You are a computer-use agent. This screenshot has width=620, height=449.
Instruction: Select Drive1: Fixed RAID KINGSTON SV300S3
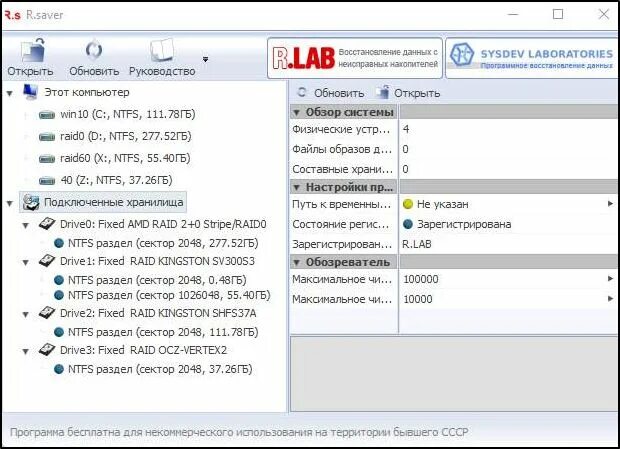pyautogui.click(x=157, y=261)
